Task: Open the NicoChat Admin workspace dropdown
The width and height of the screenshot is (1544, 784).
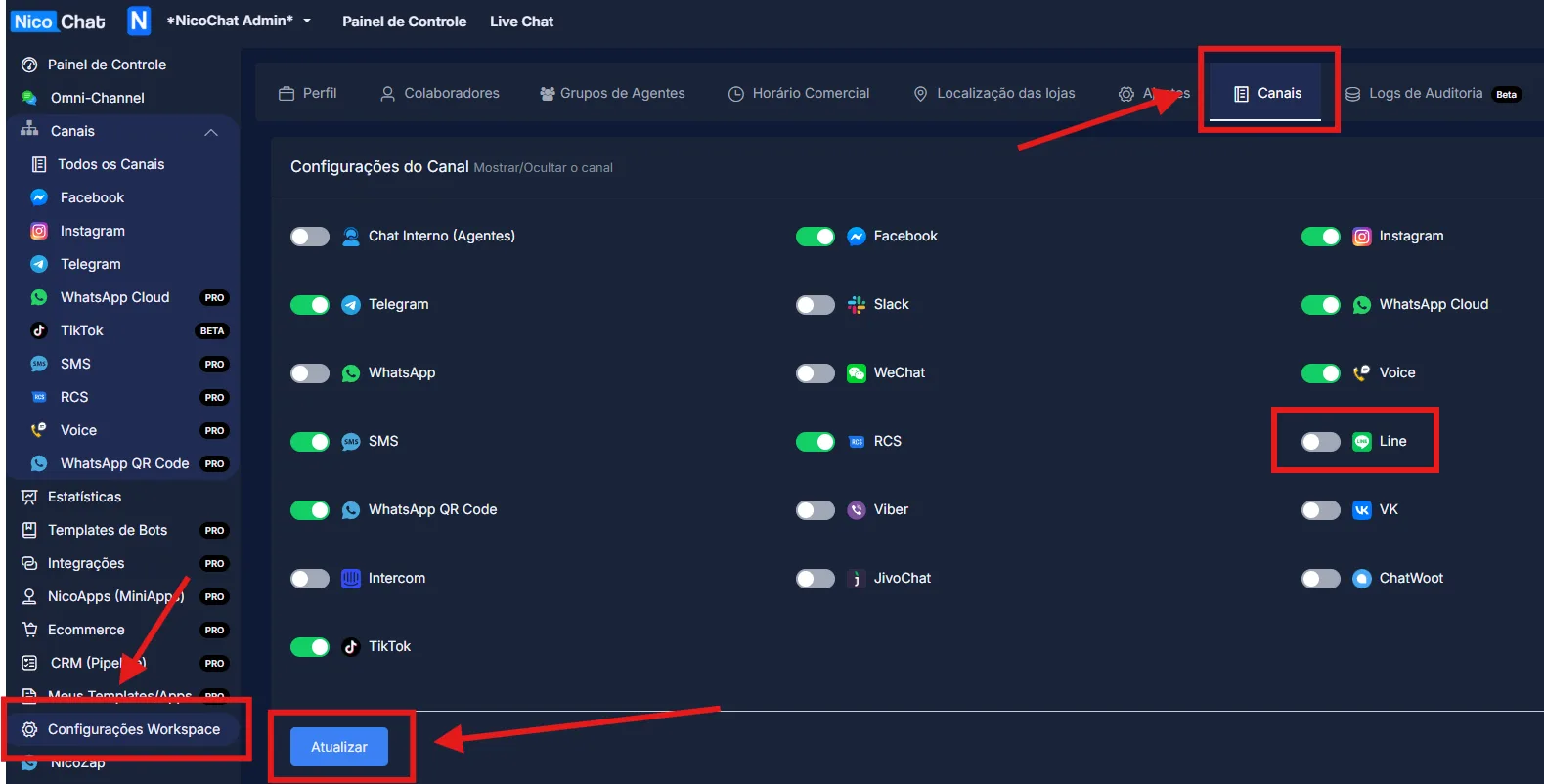Action: click(239, 21)
